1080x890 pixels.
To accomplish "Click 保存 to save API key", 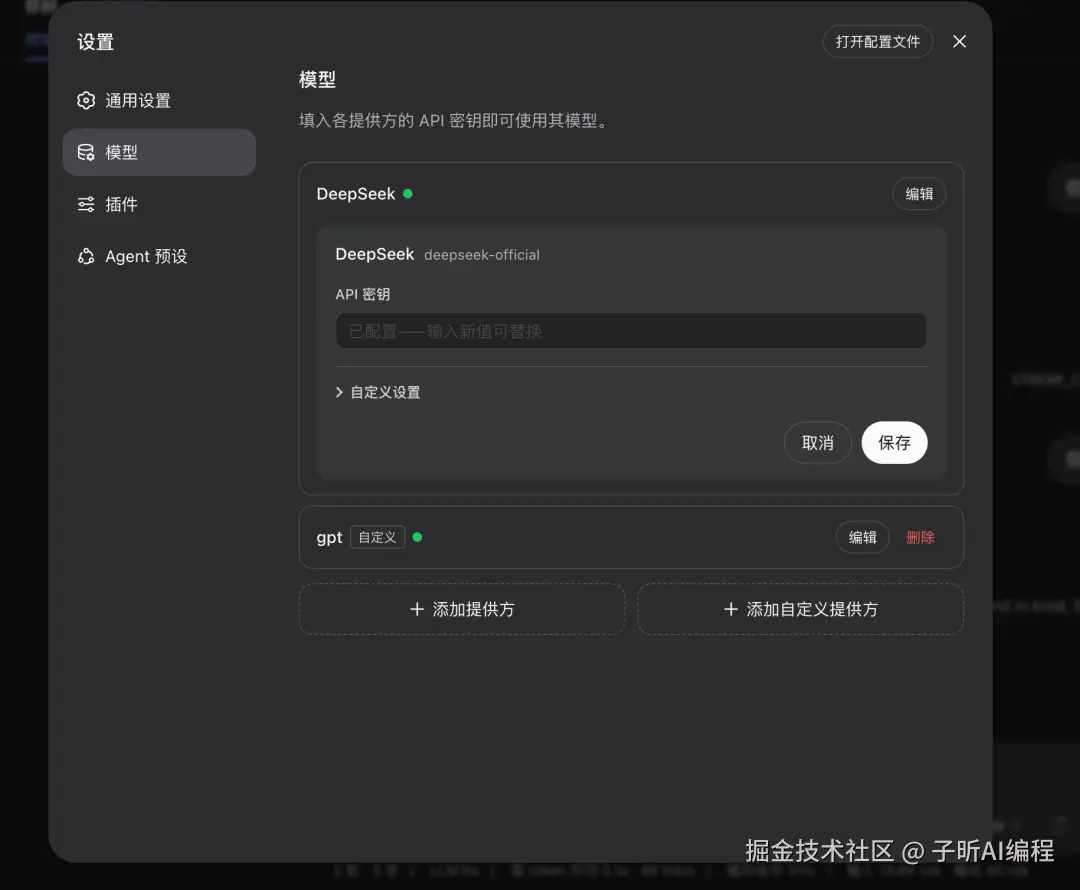I will coord(894,442).
